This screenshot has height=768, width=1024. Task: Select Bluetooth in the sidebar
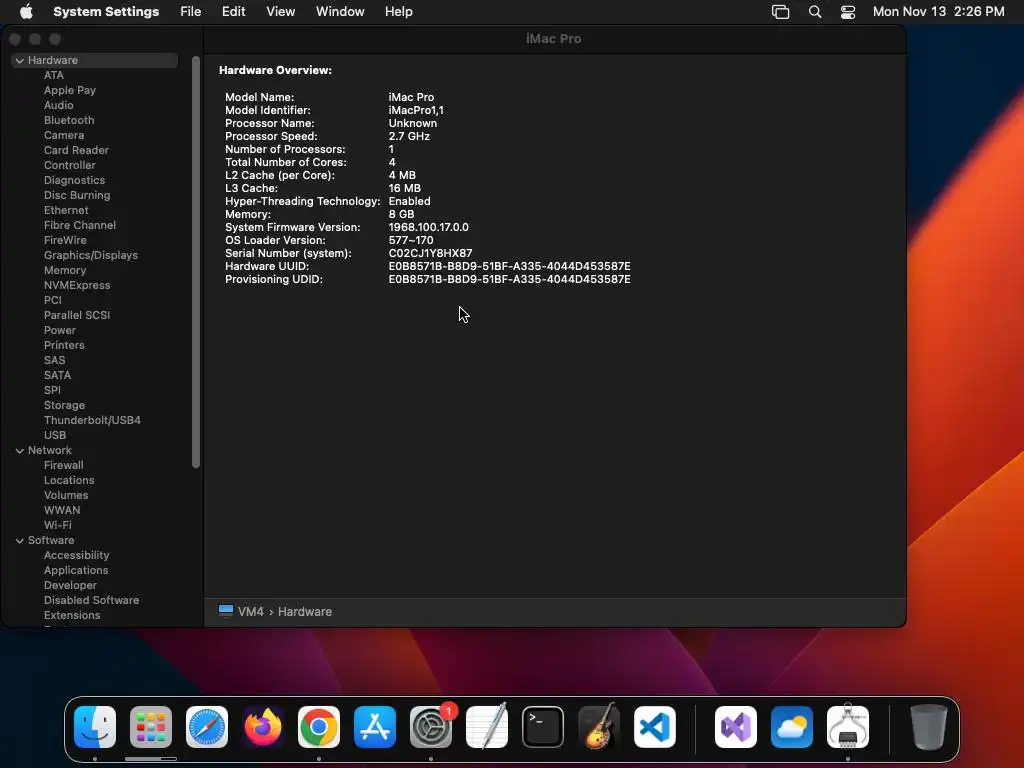(69, 120)
